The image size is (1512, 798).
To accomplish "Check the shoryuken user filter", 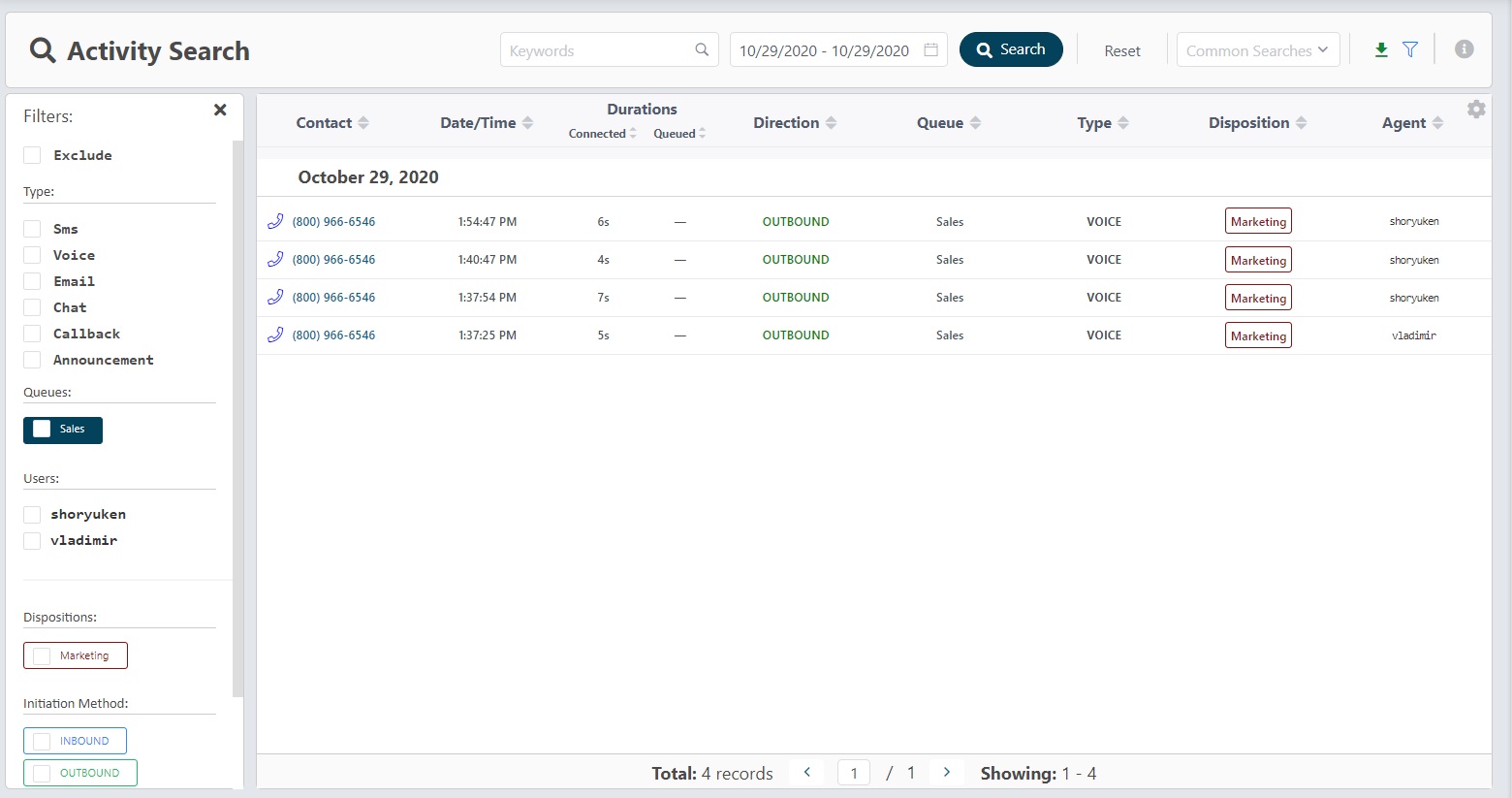I will (x=32, y=514).
